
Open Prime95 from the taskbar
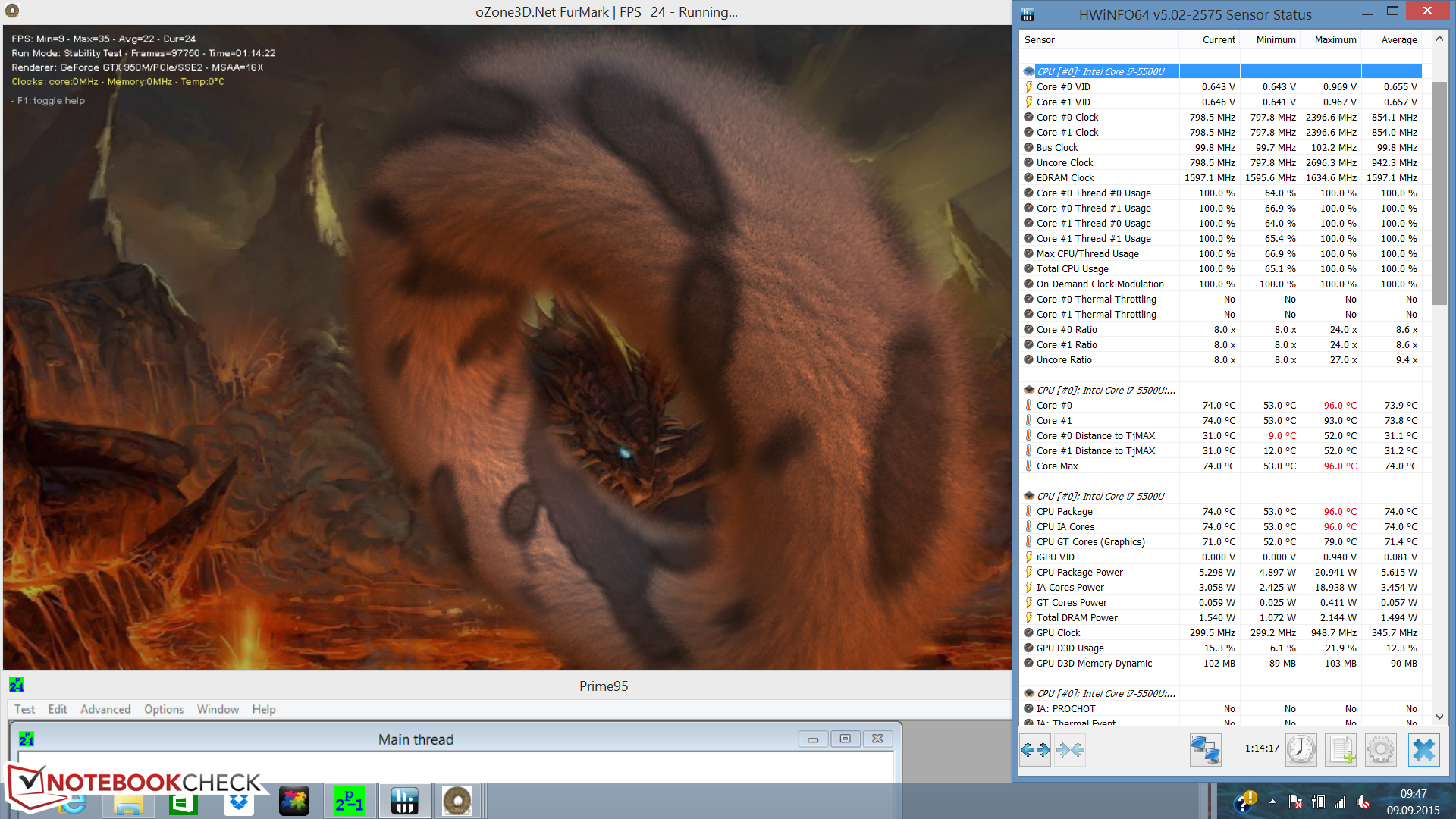(349, 801)
